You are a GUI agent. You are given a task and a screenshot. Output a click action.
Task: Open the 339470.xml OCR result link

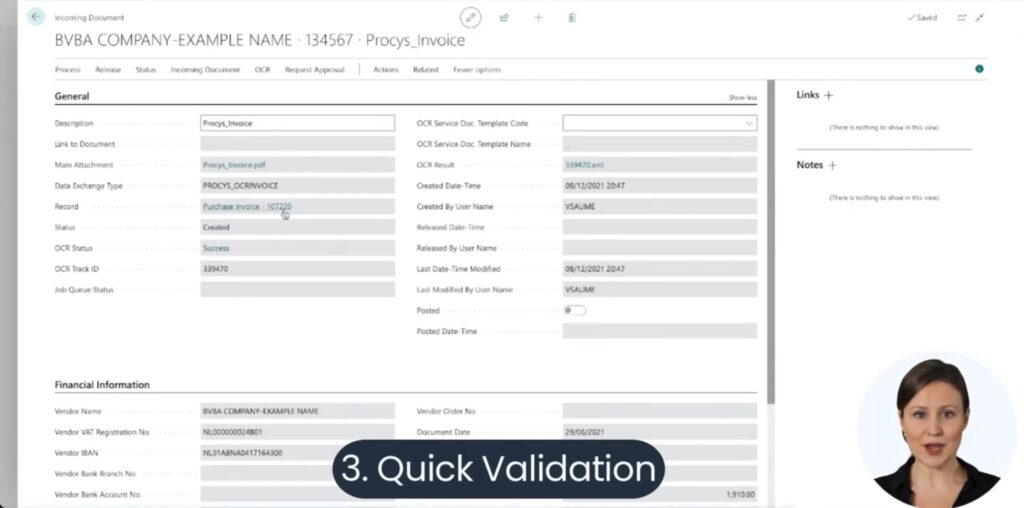click(x=584, y=165)
